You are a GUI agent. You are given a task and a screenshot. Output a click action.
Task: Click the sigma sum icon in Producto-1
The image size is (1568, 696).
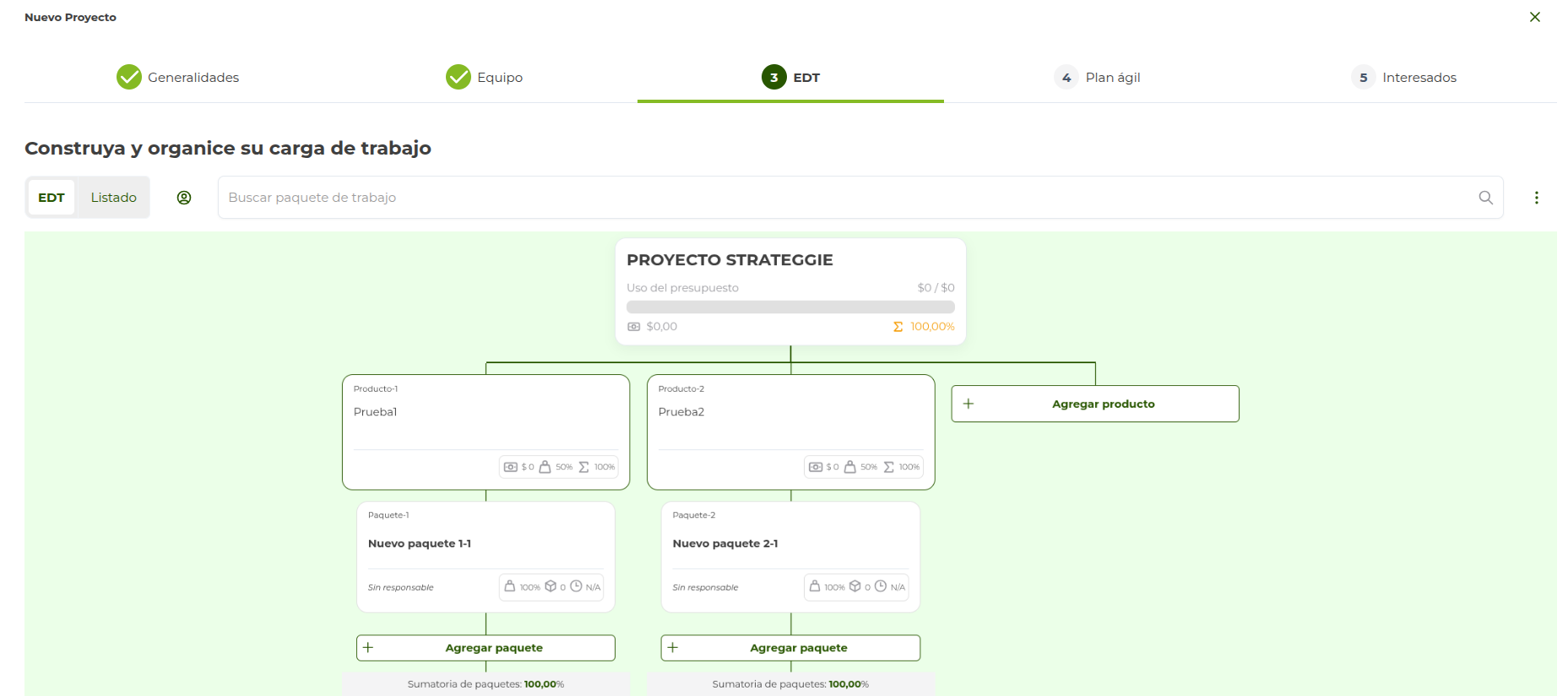coord(583,467)
